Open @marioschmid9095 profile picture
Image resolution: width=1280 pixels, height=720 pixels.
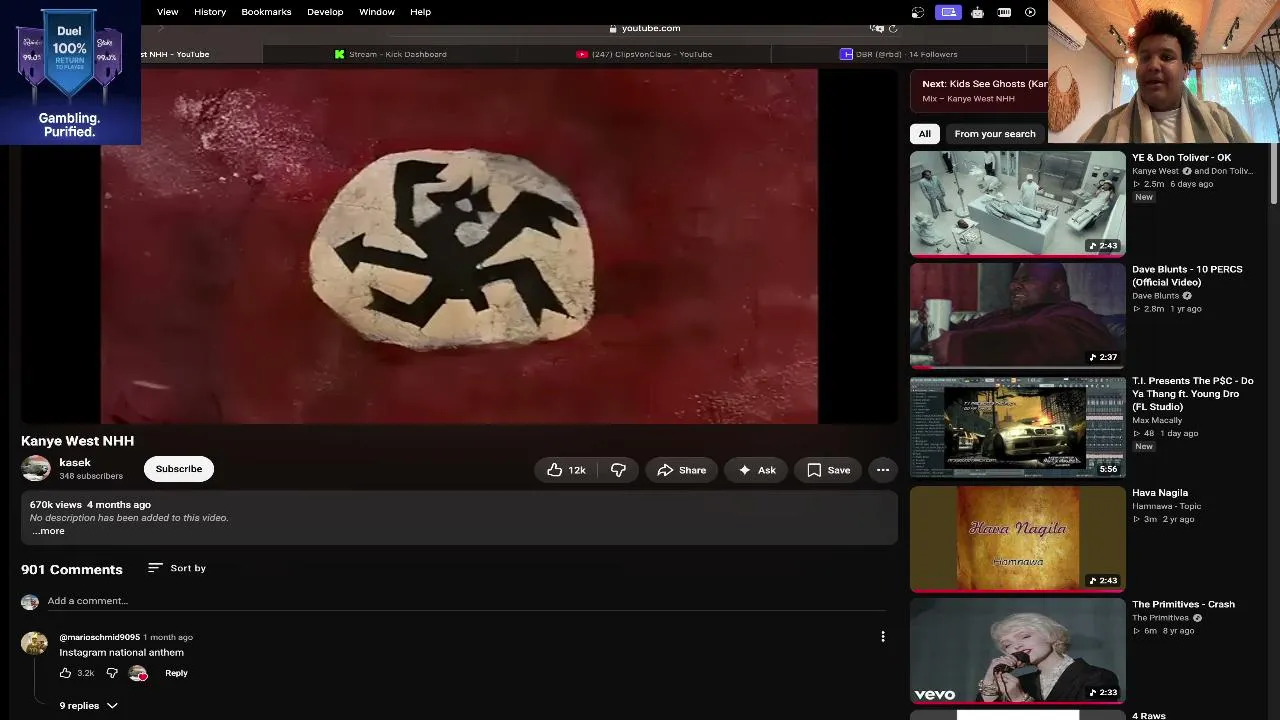coord(34,643)
